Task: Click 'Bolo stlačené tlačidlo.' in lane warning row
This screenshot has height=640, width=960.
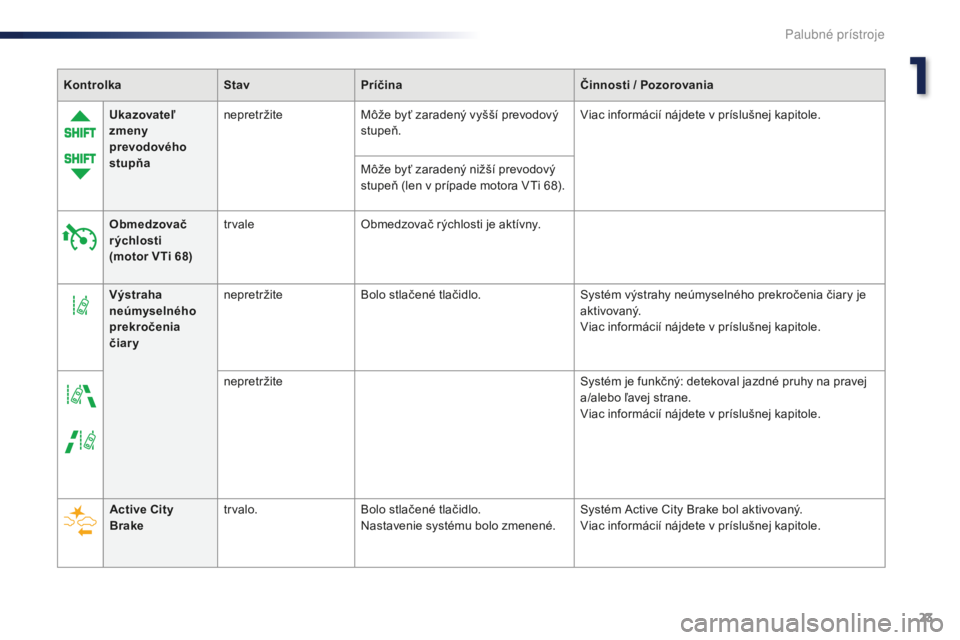Action: (421, 295)
